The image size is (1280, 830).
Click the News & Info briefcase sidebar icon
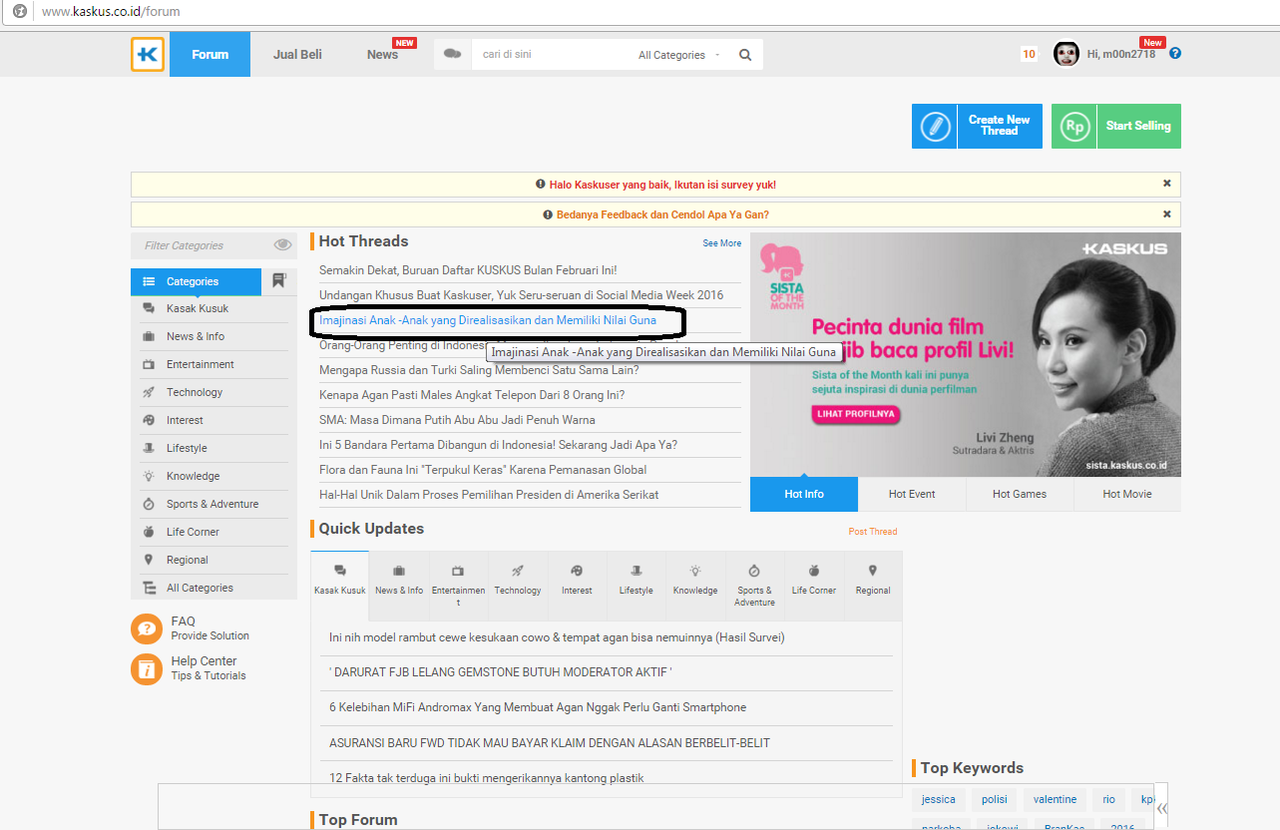[149, 337]
